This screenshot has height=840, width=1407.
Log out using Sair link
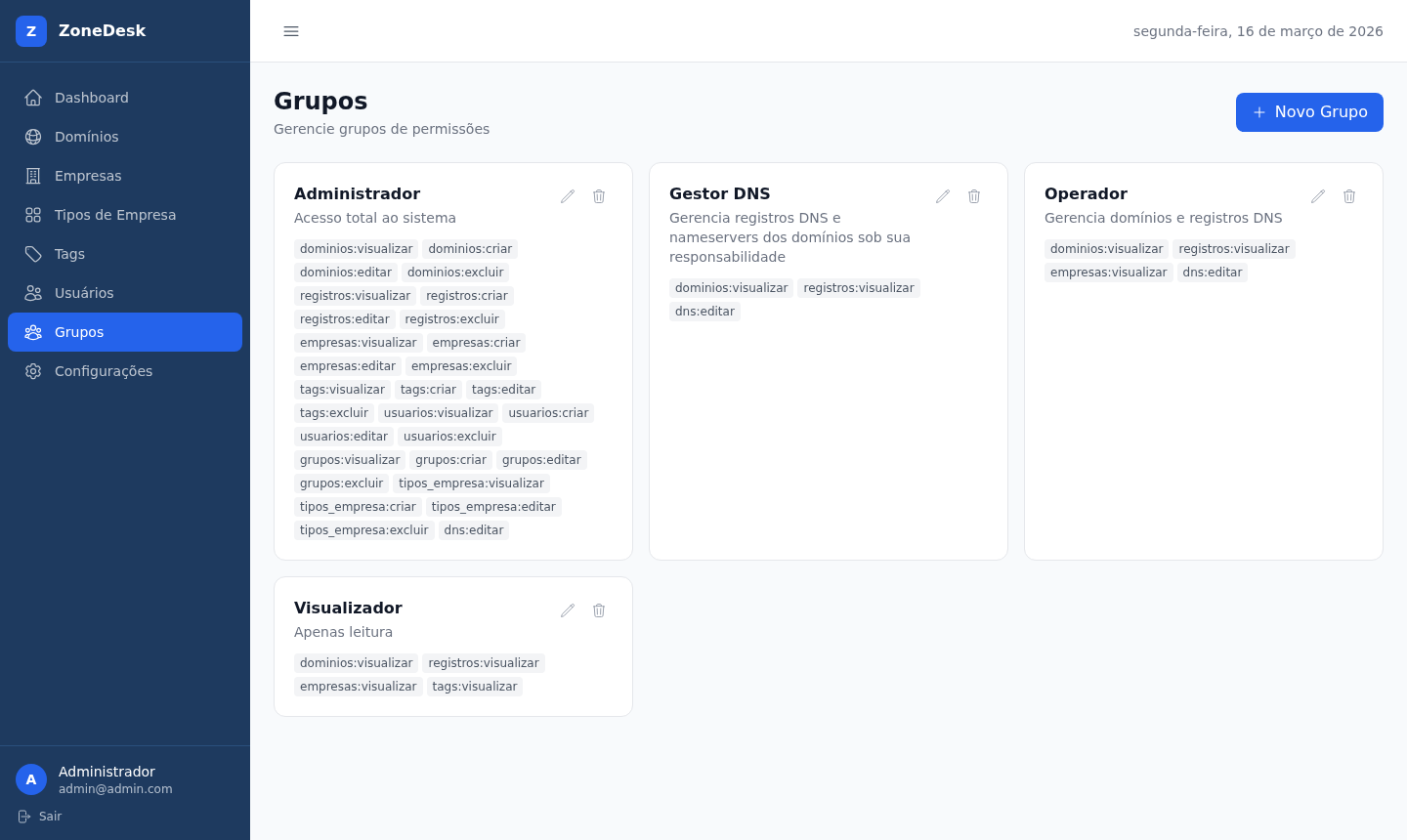[x=40, y=817]
